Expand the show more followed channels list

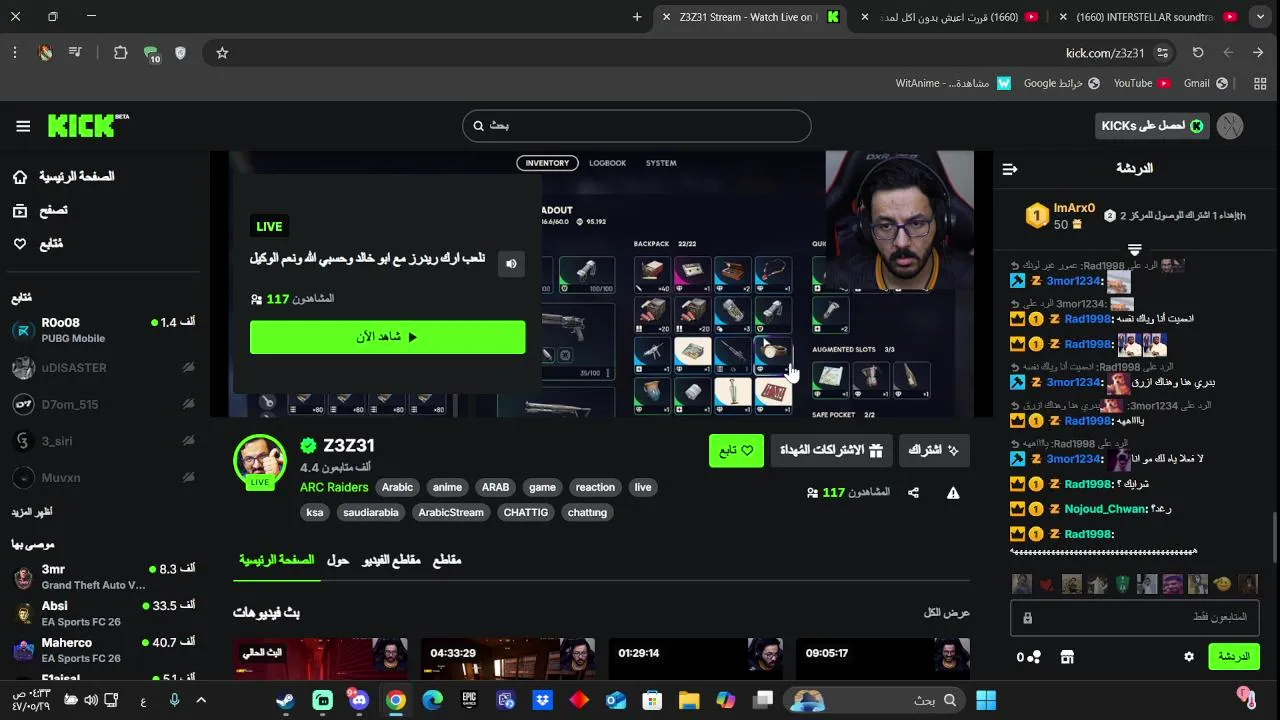tap(32, 512)
